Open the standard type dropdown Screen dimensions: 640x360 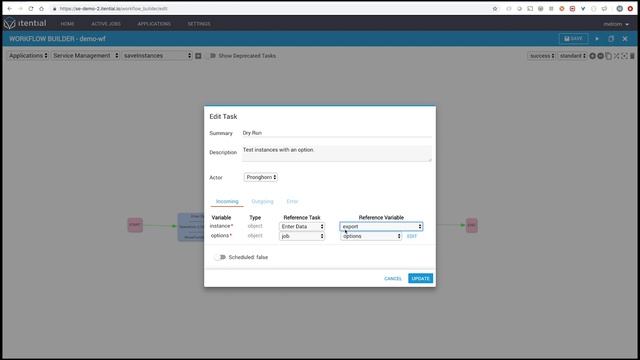[x=572, y=56]
